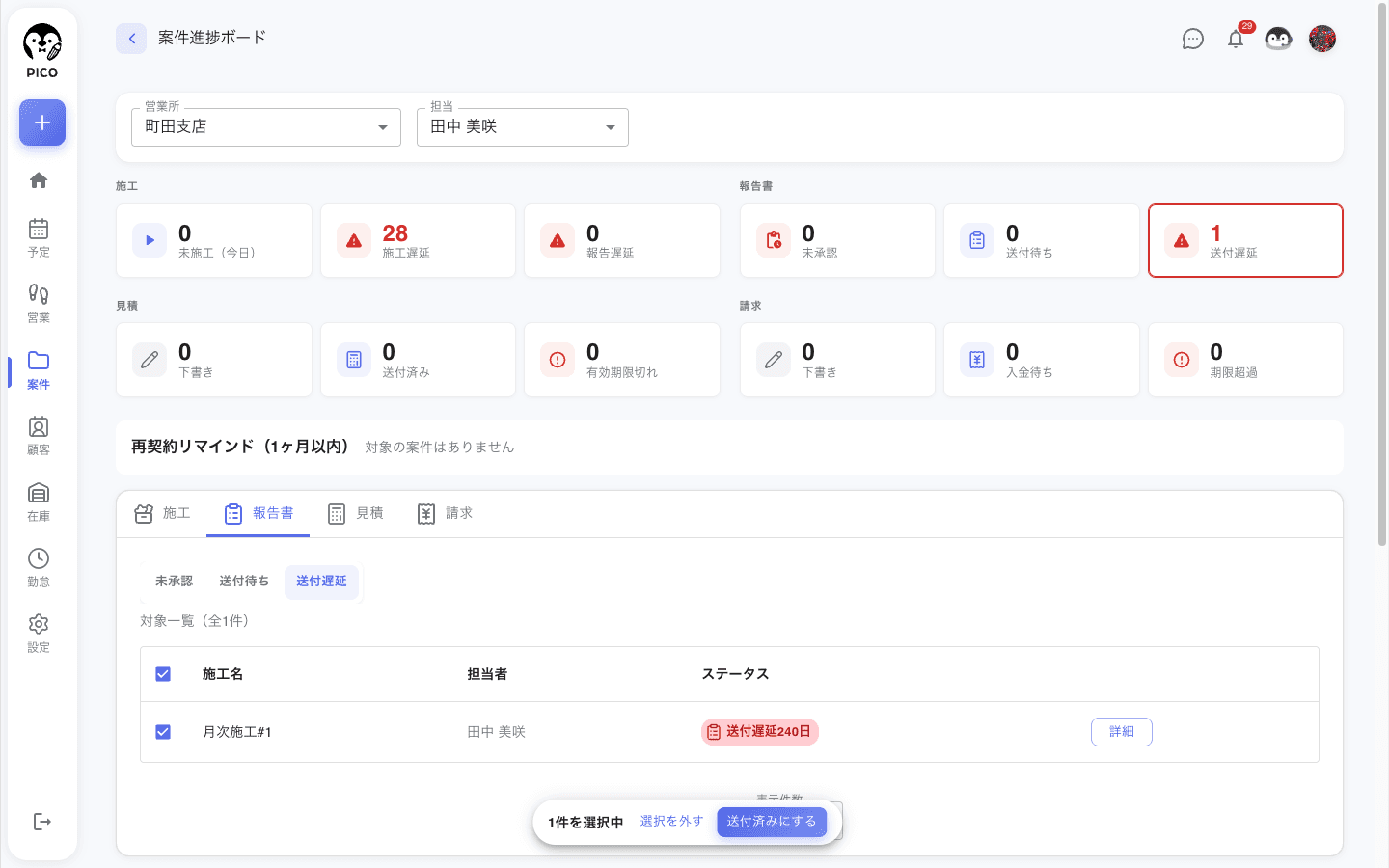
Task: Toggle the select-all checkbox in table header
Action: [163, 674]
